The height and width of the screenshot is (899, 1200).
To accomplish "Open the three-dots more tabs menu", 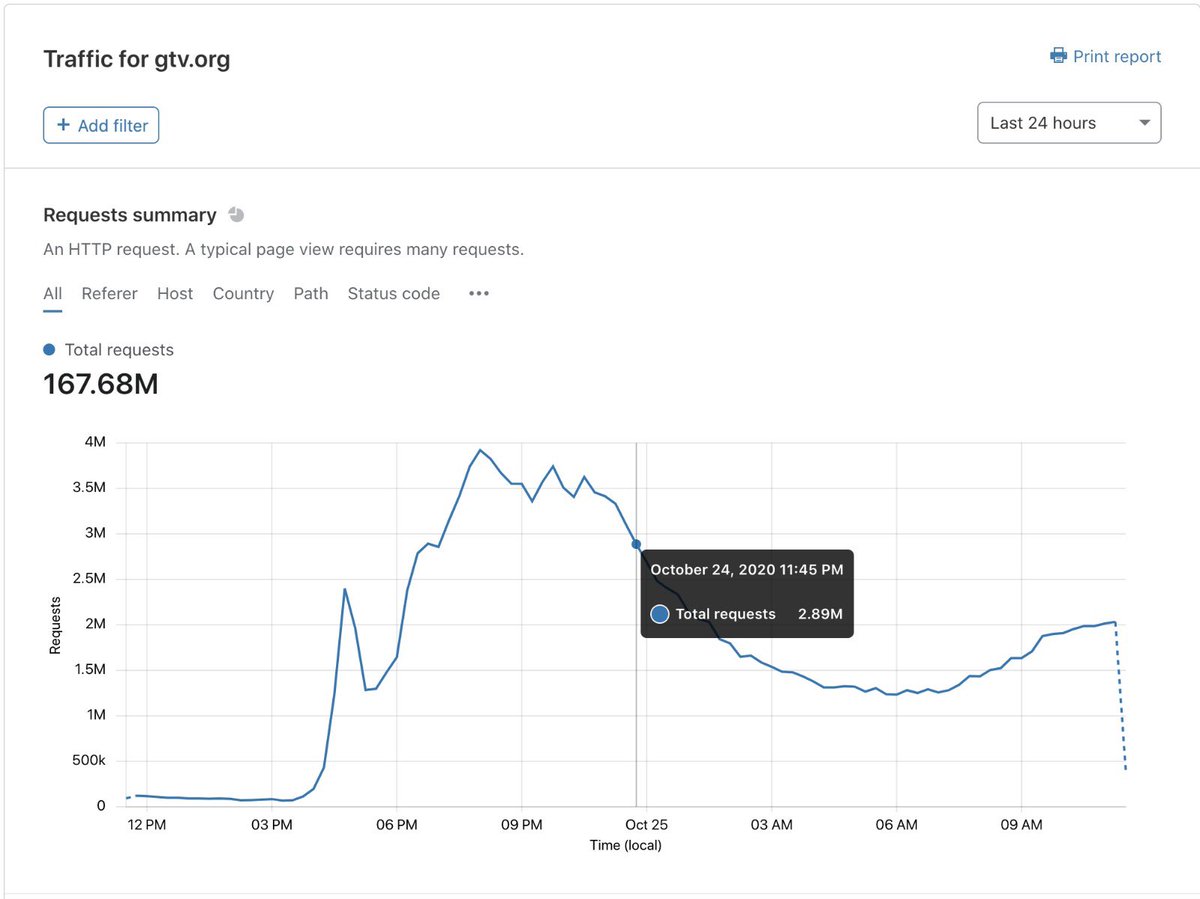I will (x=479, y=294).
